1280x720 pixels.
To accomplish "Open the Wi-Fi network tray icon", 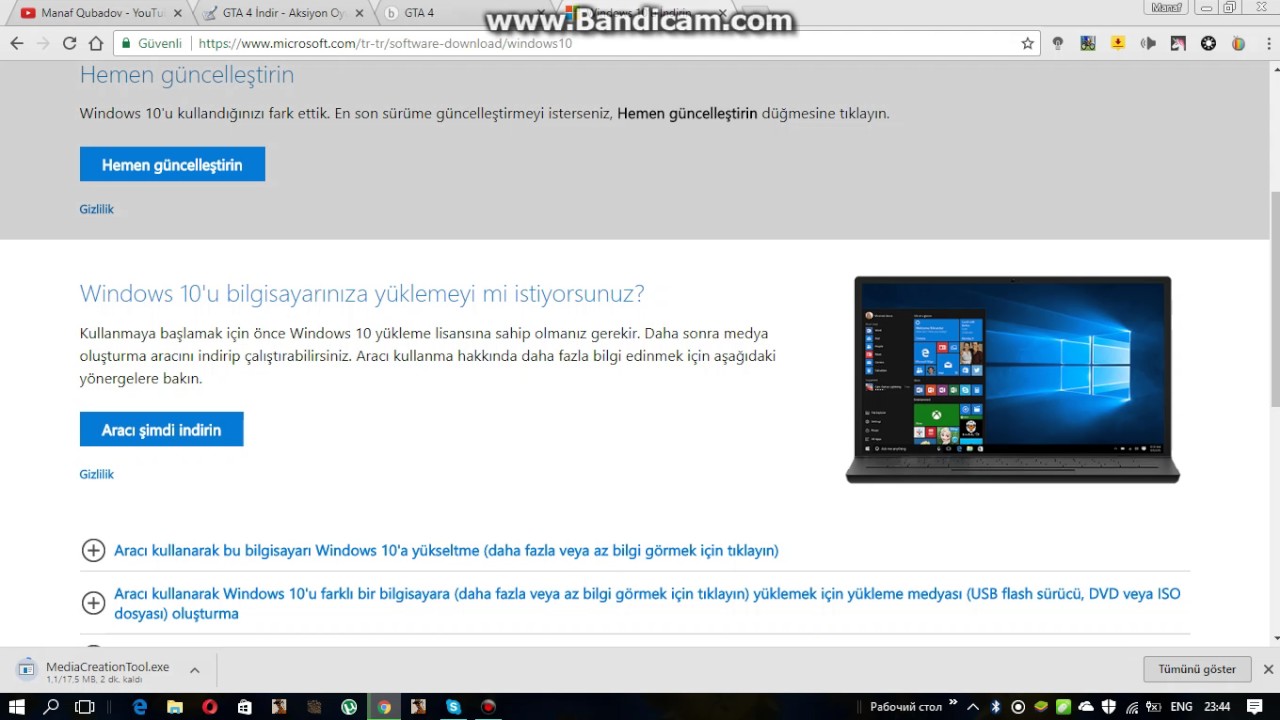I will click(1132, 706).
